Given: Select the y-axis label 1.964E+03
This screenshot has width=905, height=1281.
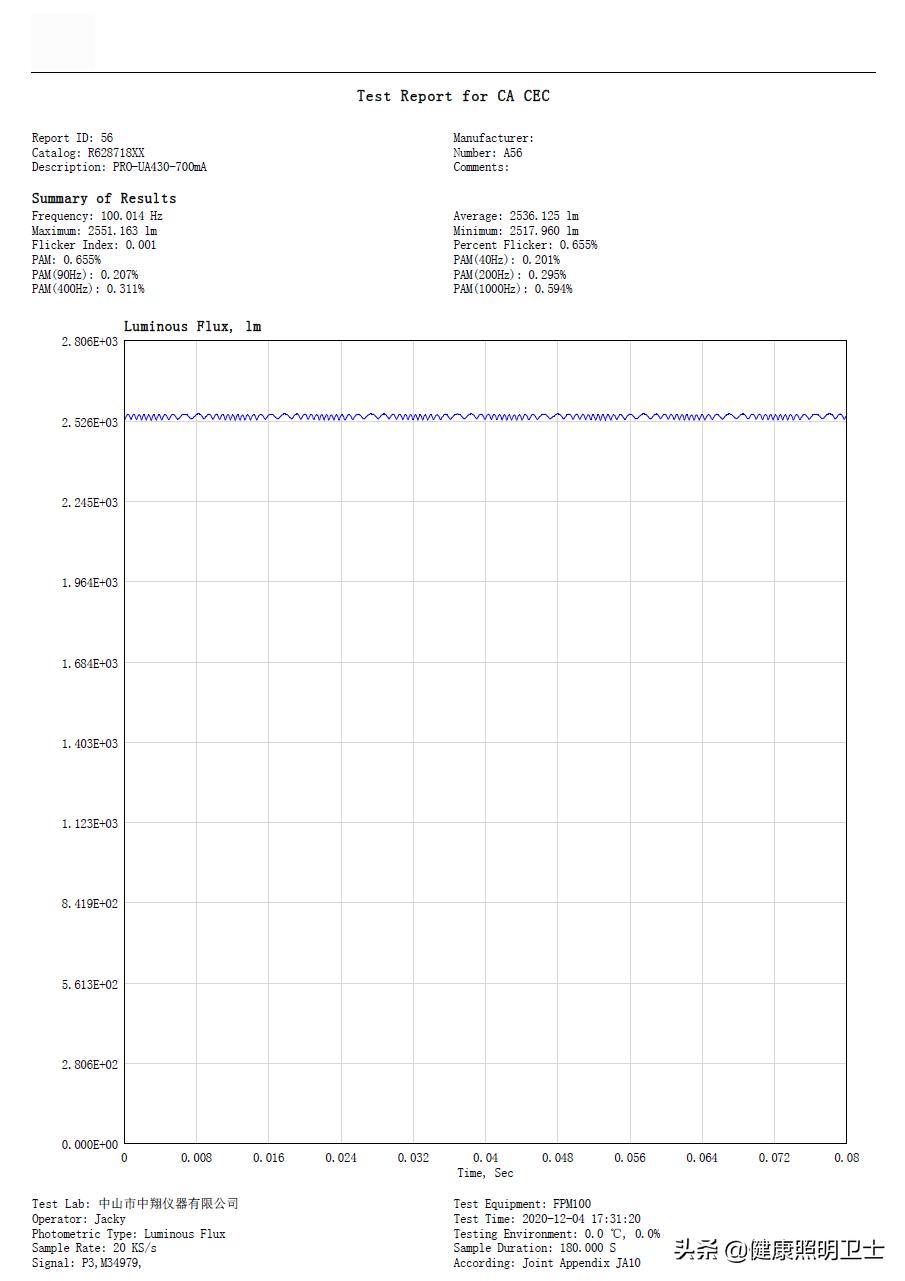Looking at the screenshot, I should [89, 583].
